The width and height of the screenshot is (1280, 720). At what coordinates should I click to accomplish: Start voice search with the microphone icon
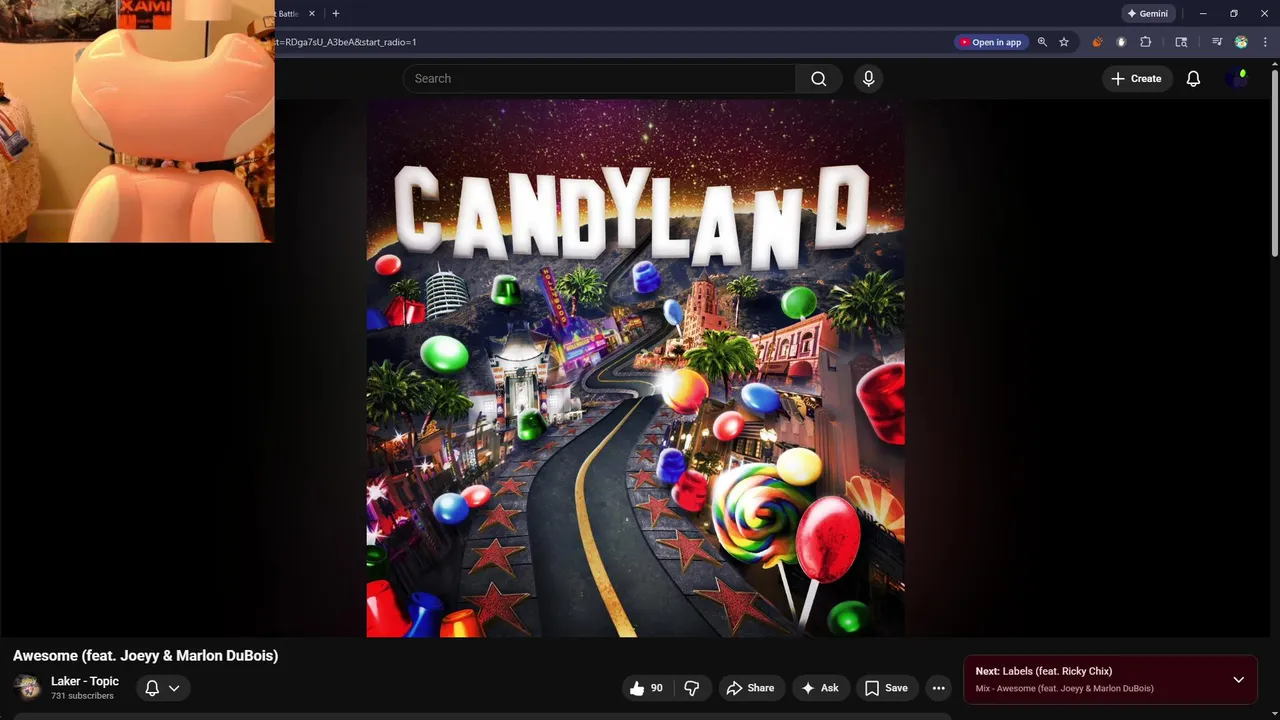[x=868, y=79]
